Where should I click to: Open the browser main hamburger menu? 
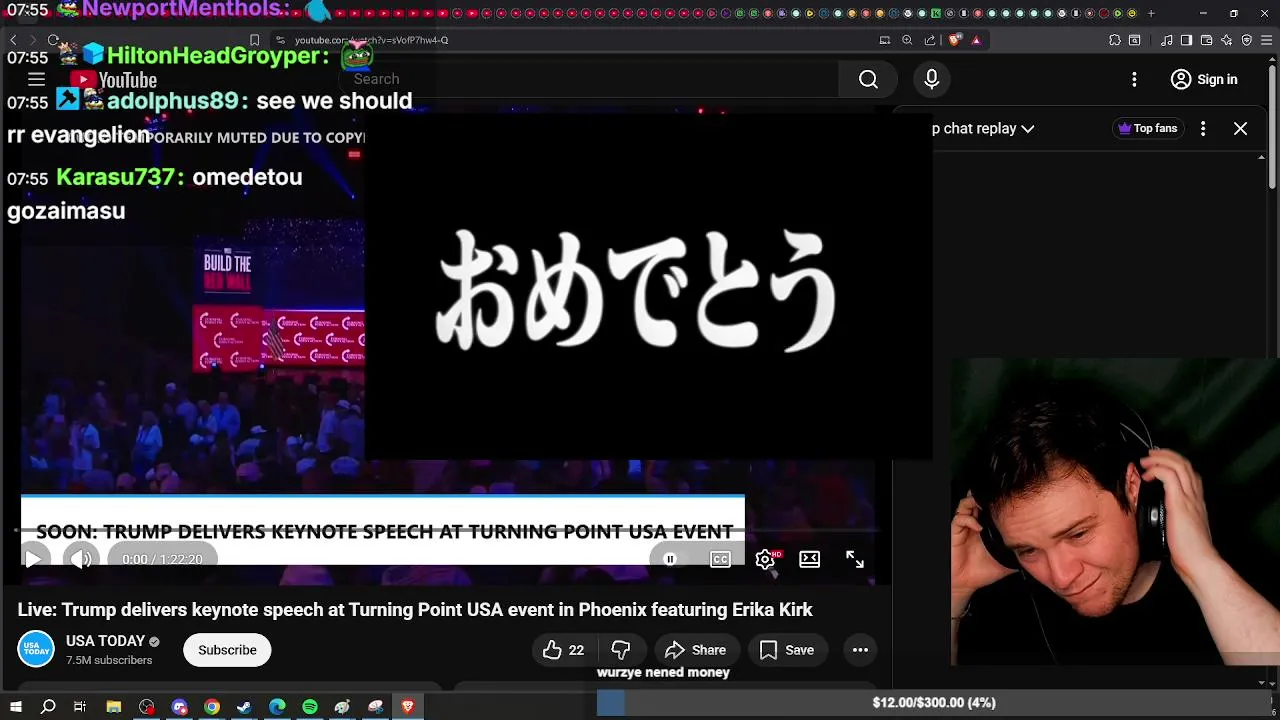click(1266, 40)
